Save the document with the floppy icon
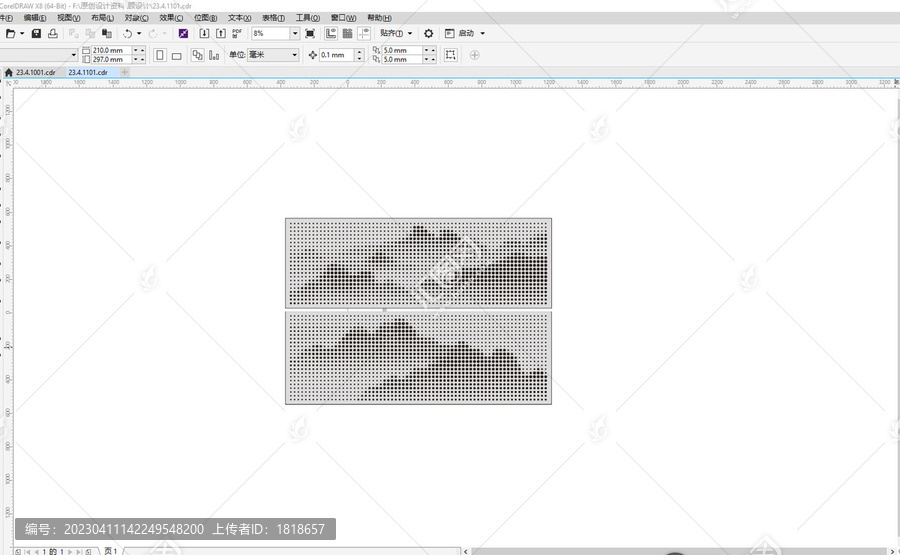 [36, 34]
